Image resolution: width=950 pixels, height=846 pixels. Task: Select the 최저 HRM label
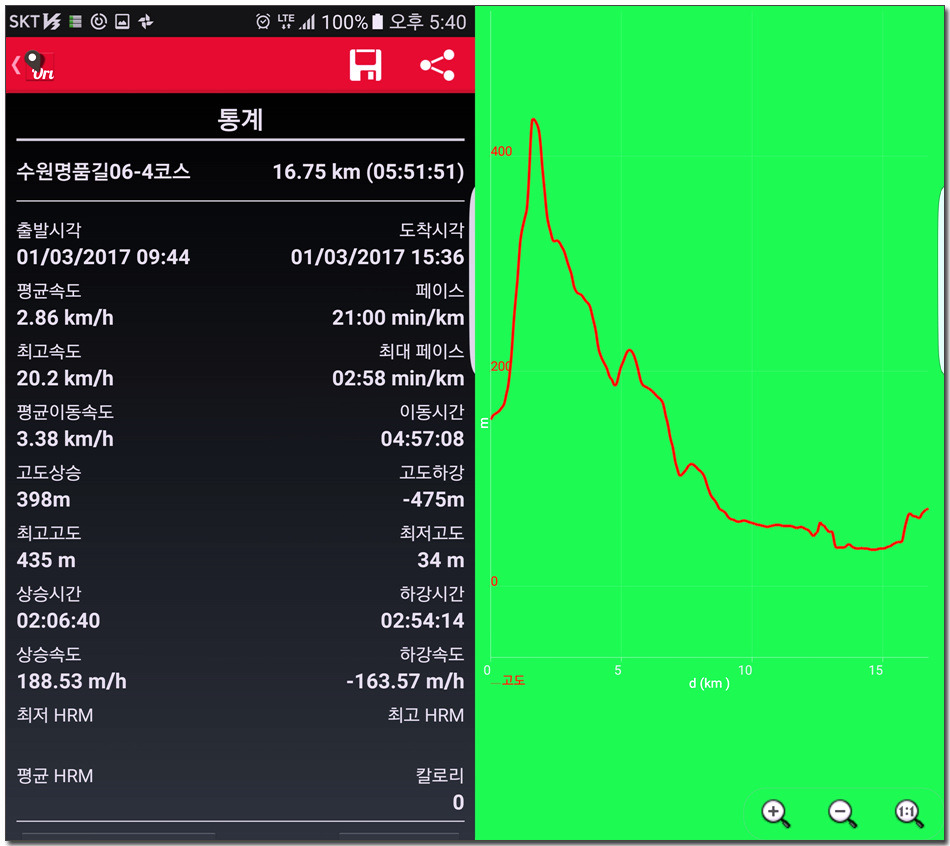(55, 715)
